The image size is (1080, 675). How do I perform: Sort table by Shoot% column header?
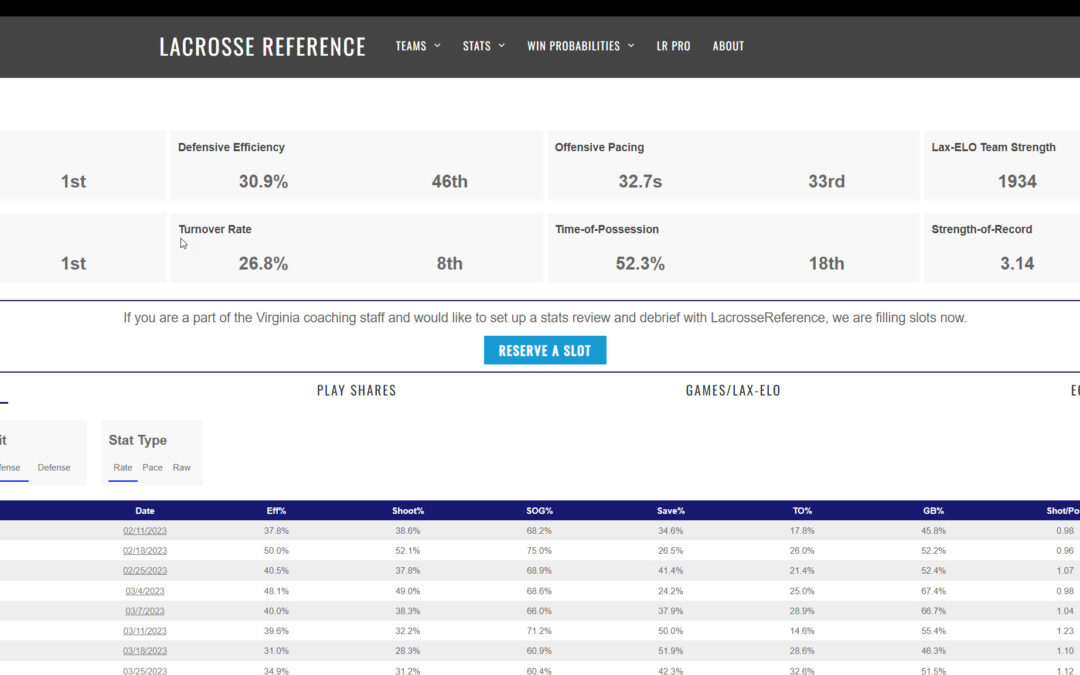(408, 511)
